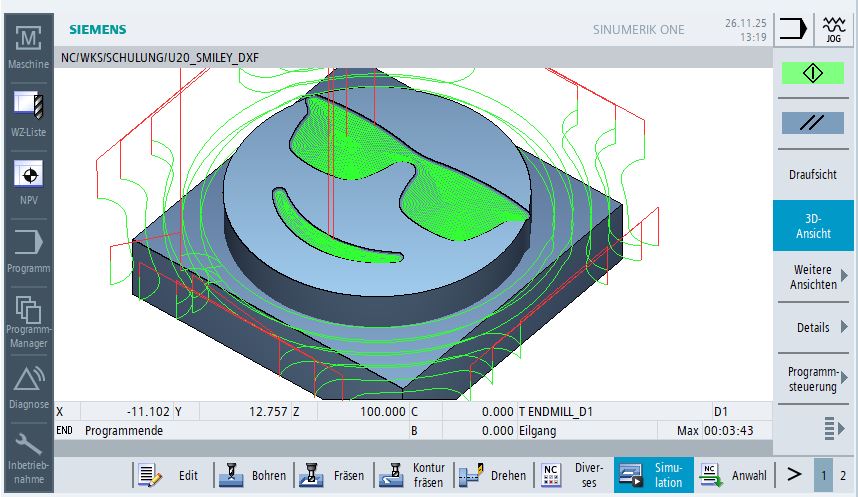Open the Fräsen milling menu
Viewport: 858px width, 497px height.
[333, 476]
